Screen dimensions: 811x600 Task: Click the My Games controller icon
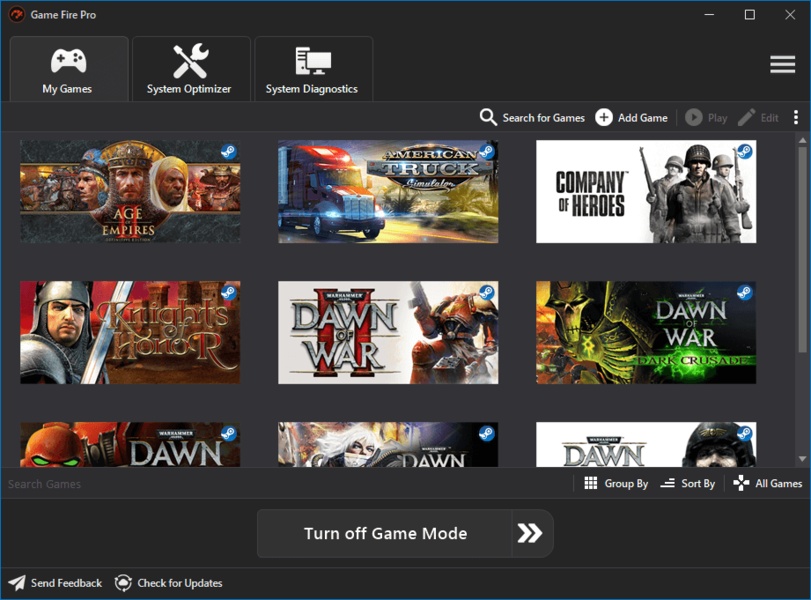69,61
